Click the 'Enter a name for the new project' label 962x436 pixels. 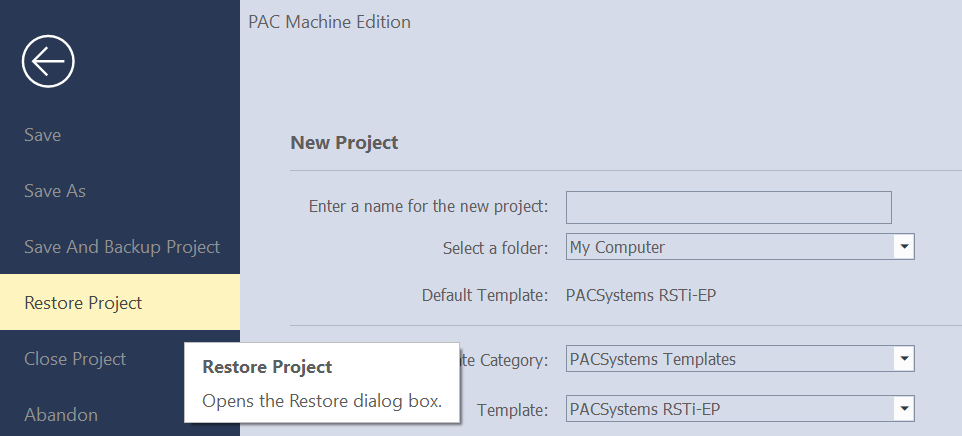pyautogui.click(x=428, y=207)
